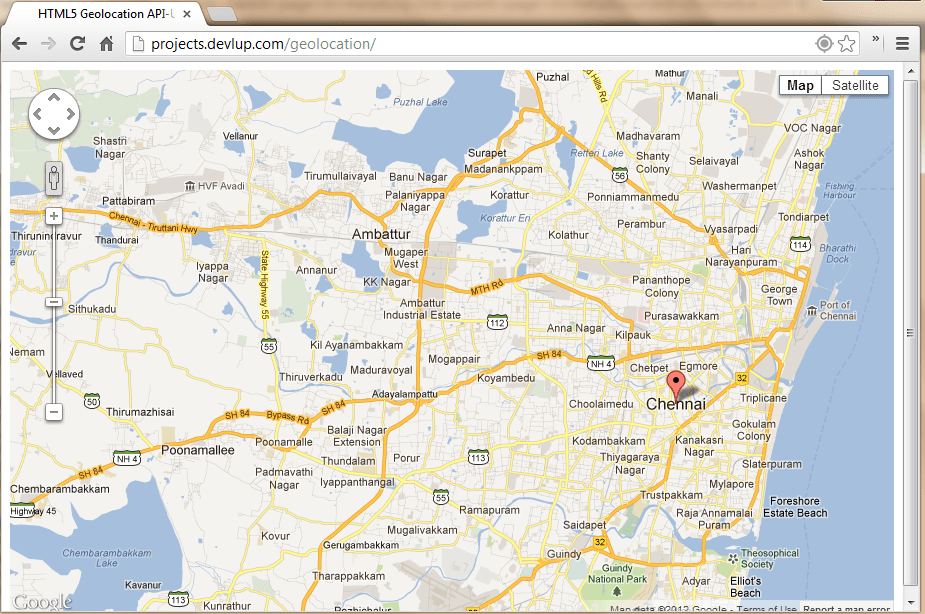
Task: Show hidden extensions with the chevron icon
Action: point(875,39)
